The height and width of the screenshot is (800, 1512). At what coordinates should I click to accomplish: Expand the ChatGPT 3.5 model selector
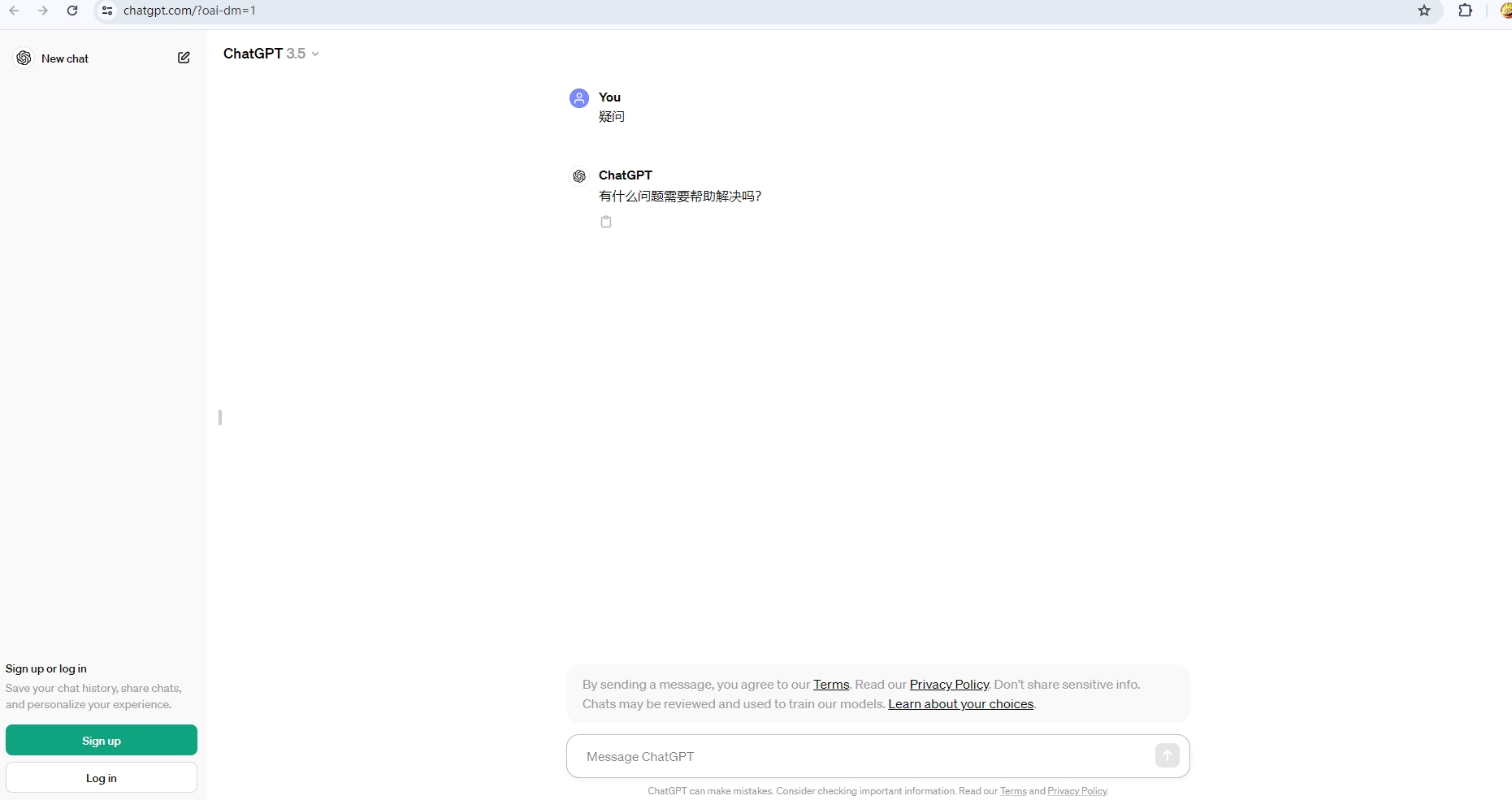pos(271,54)
